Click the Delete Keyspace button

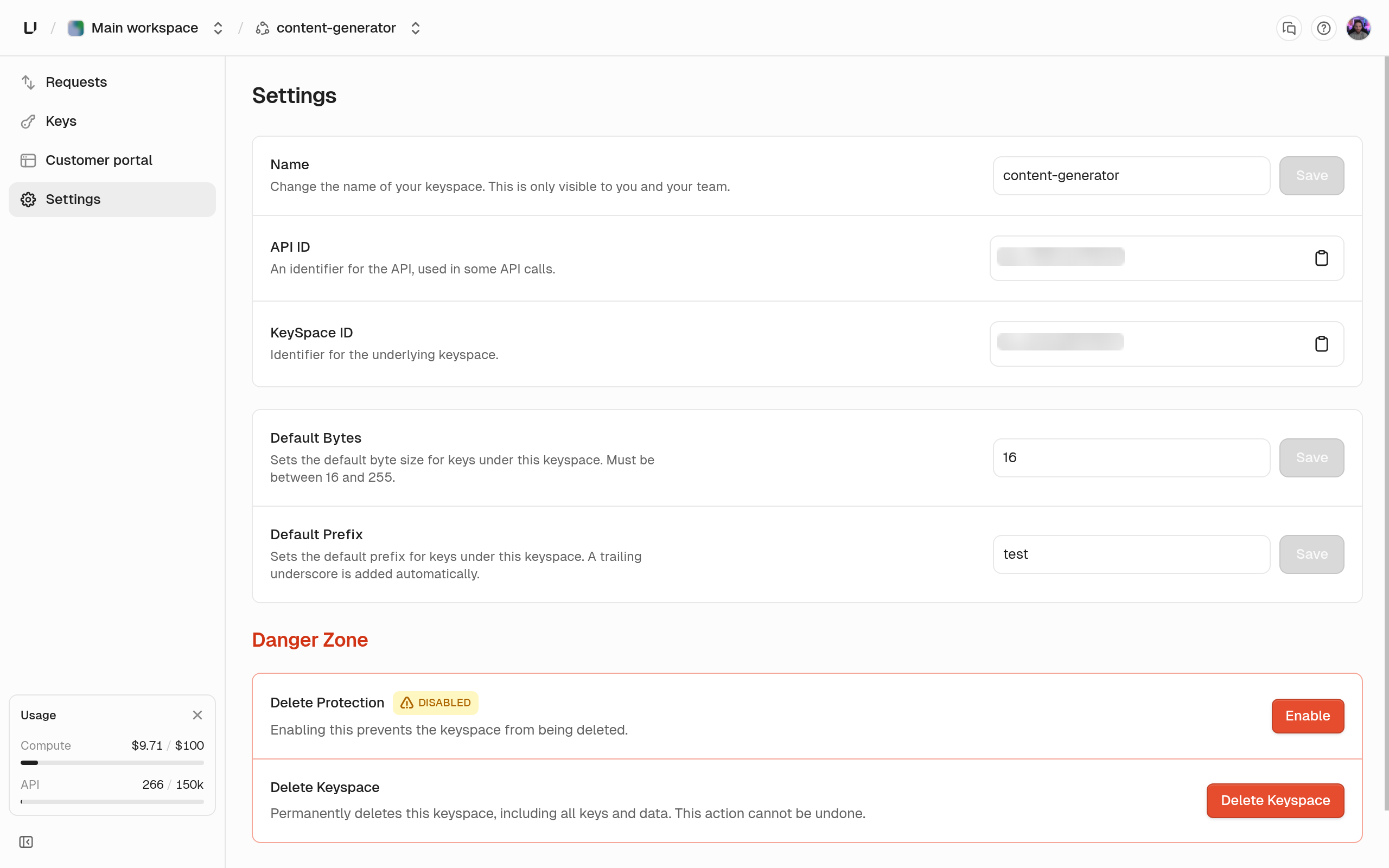(x=1276, y=800)
